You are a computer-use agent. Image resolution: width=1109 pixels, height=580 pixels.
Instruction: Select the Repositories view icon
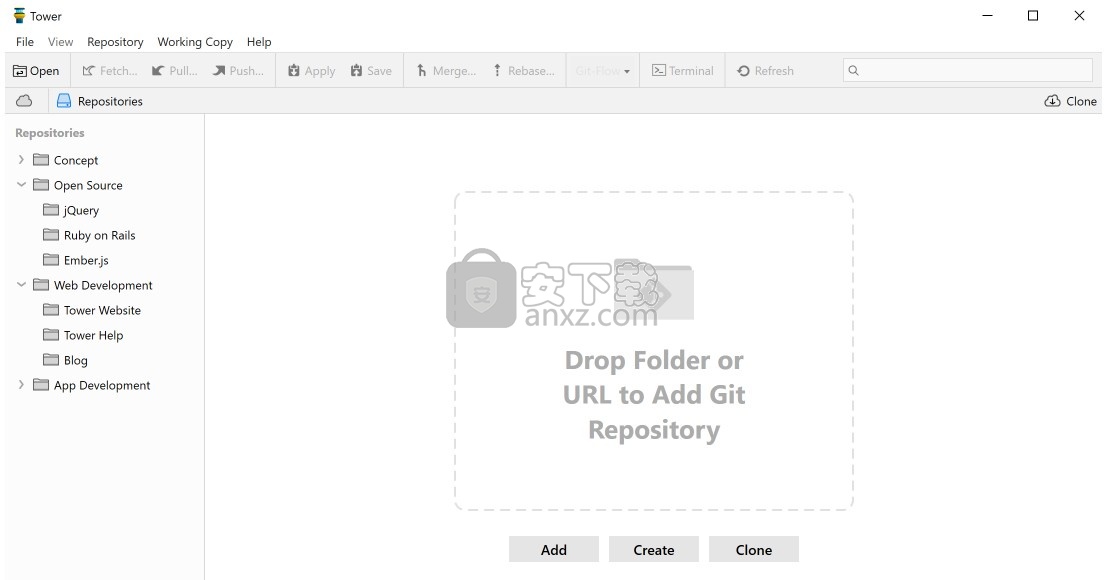coord(64,101)
